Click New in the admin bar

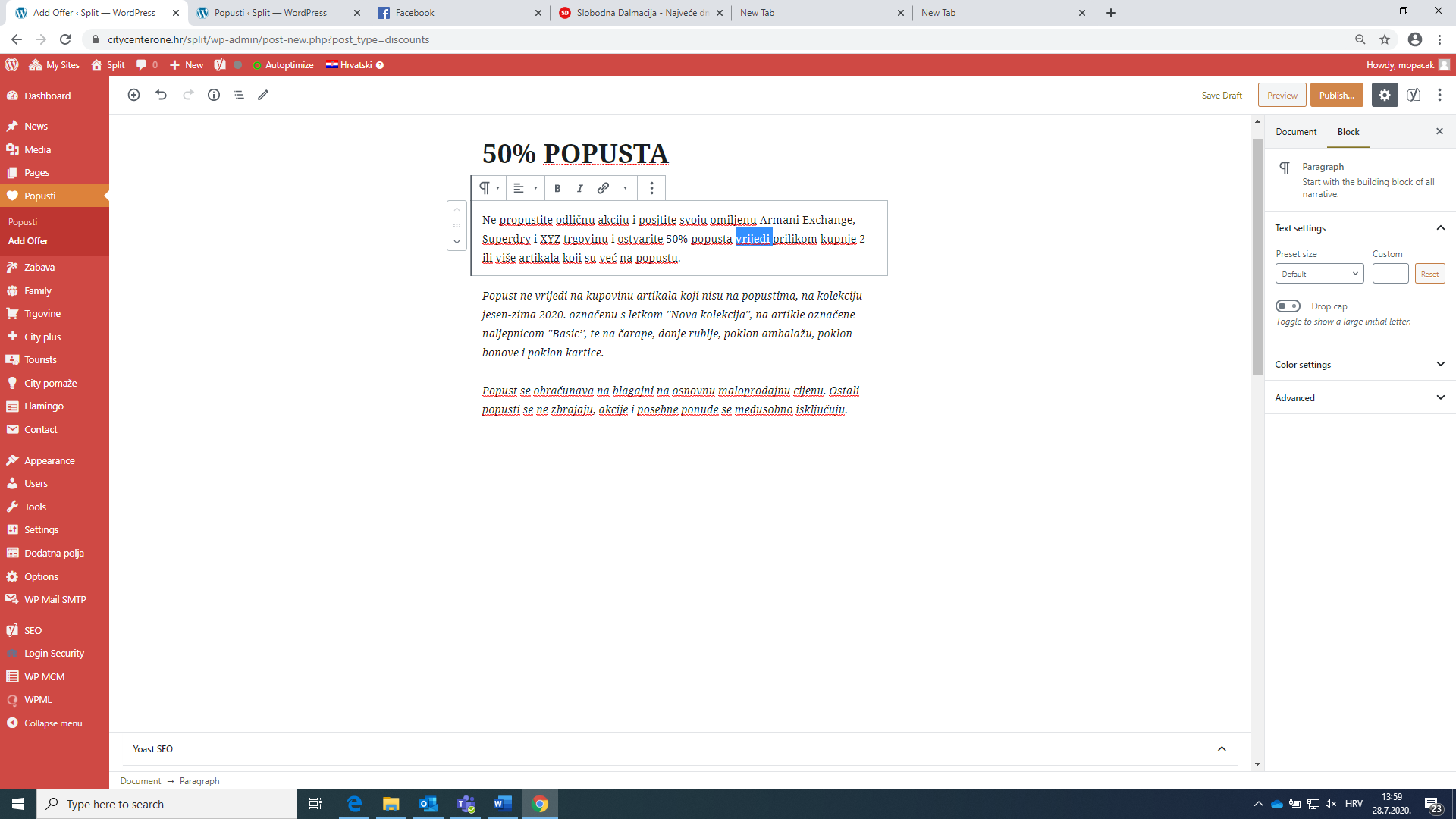pos(187,65)
